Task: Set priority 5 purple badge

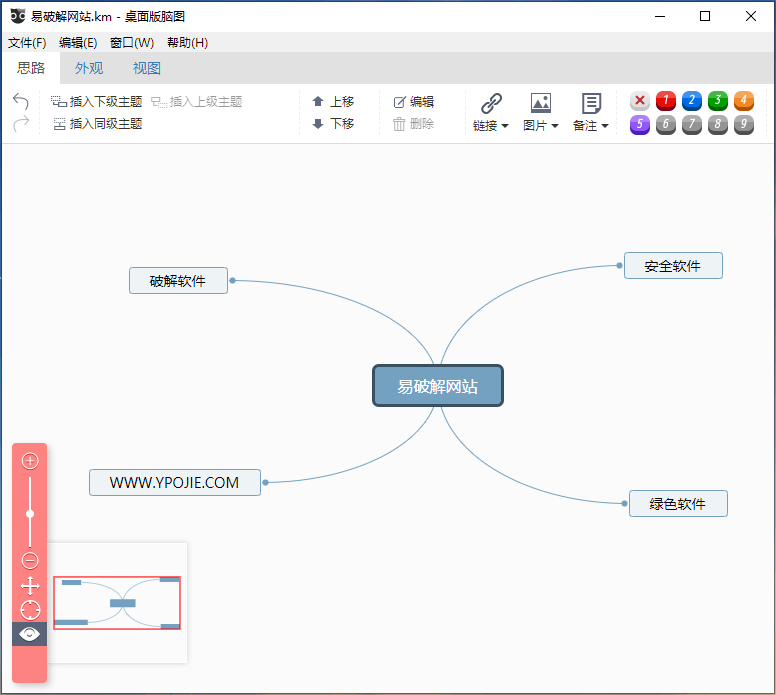Action: (640, 125)
